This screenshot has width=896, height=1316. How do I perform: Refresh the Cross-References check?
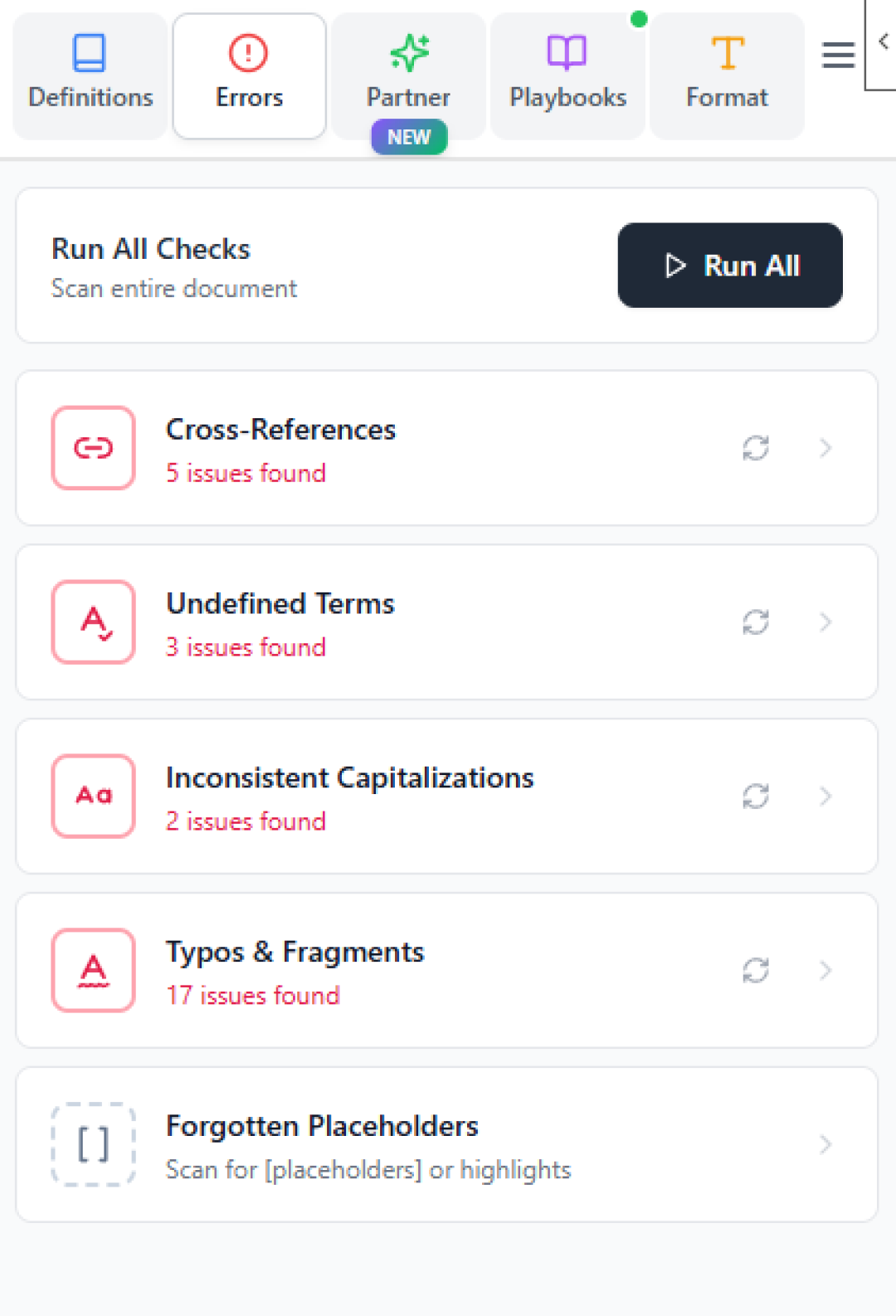click(755, 448)
